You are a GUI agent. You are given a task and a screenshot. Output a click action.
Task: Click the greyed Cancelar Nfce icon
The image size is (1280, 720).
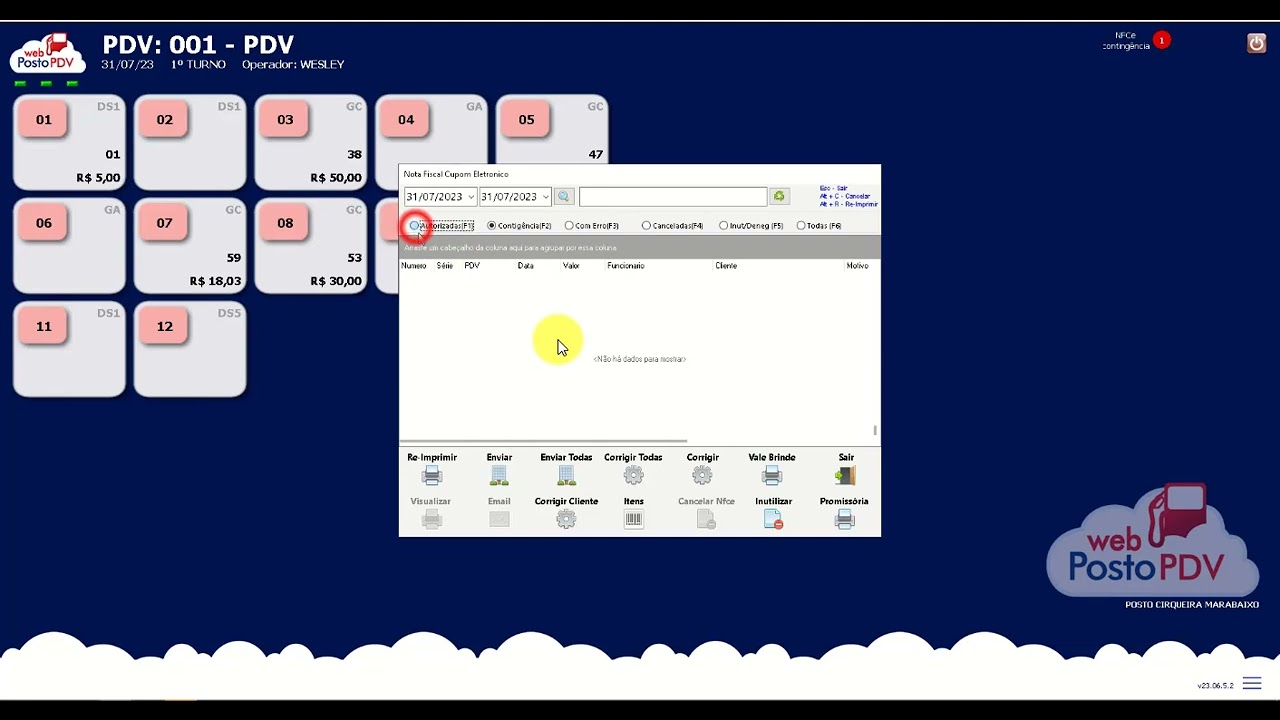coord(706,519)
